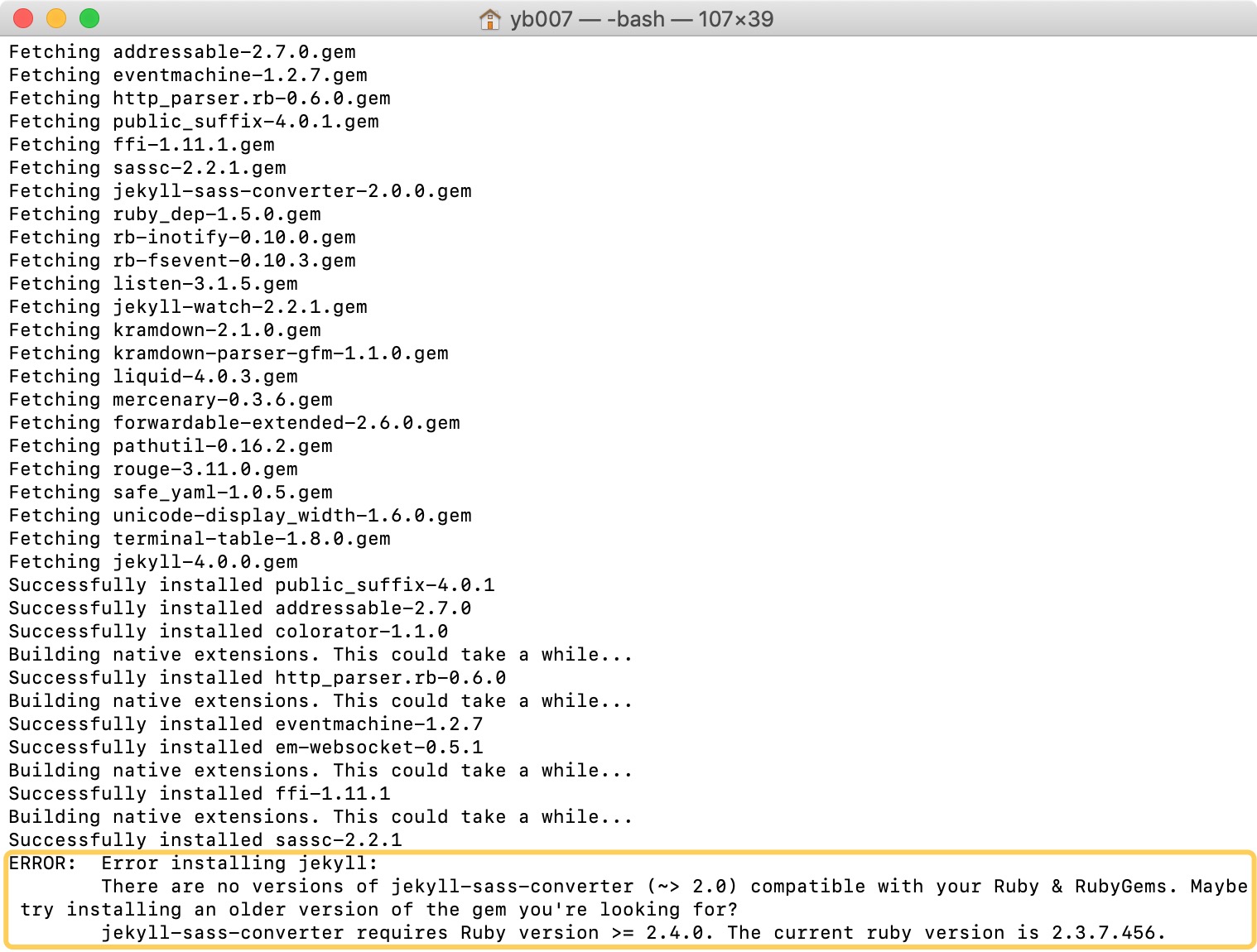This screenshot has width=1257, height=952.
Task: Click the line 'Fetching rb-fsevent-0.10.3.gem'
Action: 182,261
